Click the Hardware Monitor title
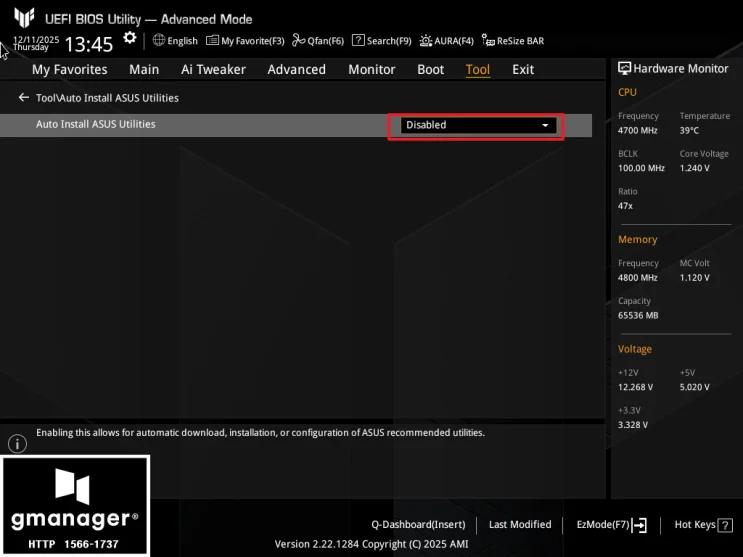This screenshot has height=557, width=743. coord(680,69)
